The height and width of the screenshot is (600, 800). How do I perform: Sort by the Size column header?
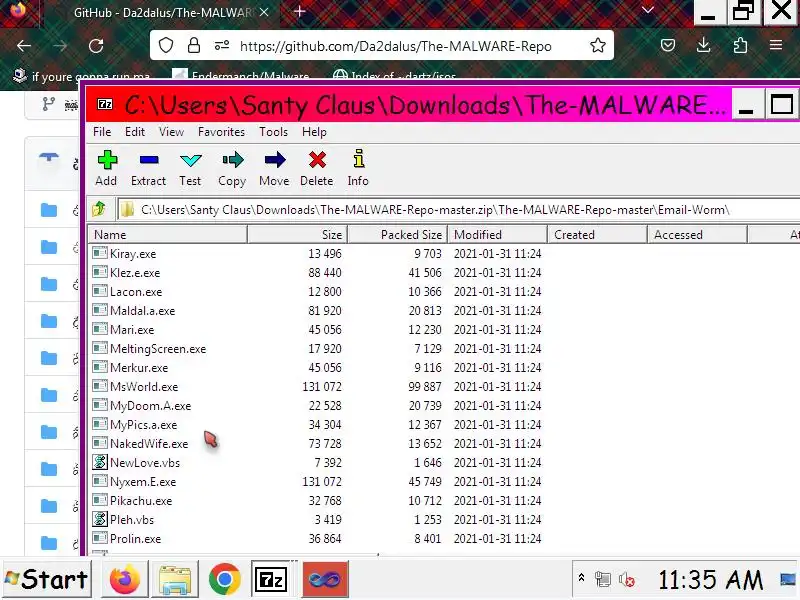[297, 235]
